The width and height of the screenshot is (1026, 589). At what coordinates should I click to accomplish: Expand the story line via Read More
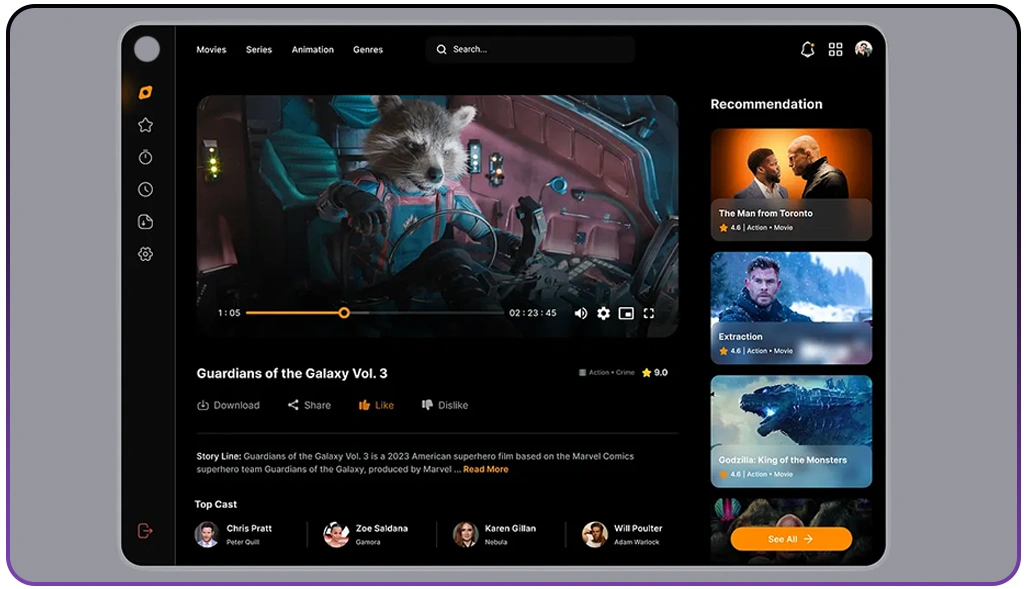click(x=486, y=469)
